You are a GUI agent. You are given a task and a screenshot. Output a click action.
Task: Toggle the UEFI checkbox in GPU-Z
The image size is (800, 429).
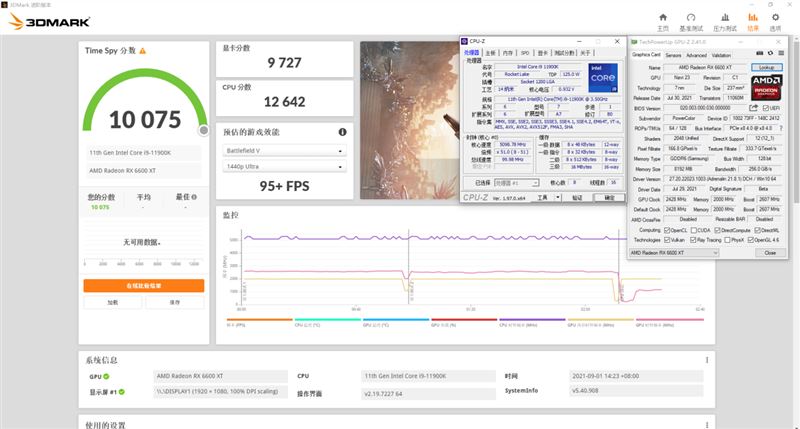click(766, 108)
